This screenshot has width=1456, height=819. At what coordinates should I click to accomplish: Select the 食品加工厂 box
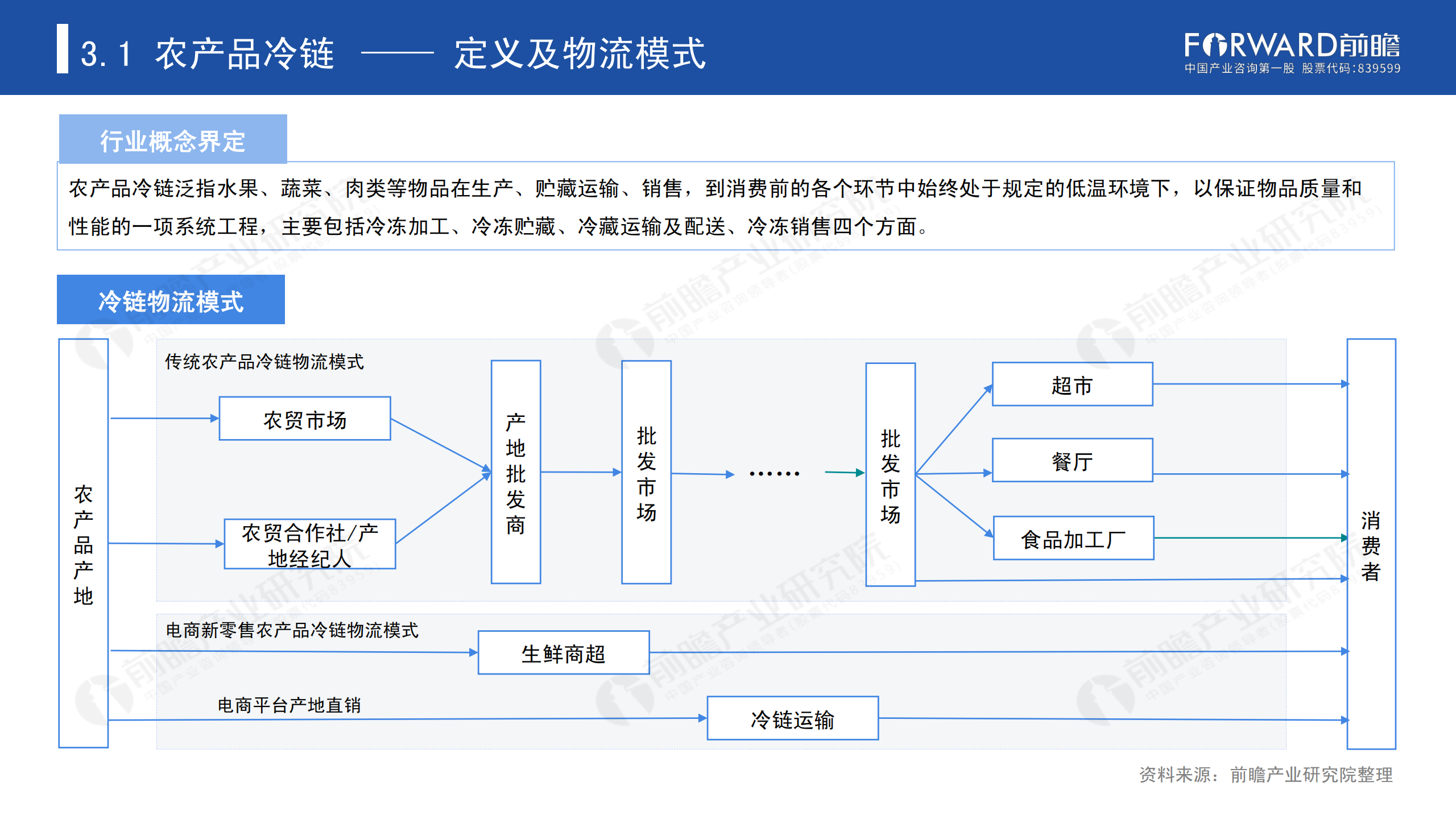click(x=1073, y=538)
